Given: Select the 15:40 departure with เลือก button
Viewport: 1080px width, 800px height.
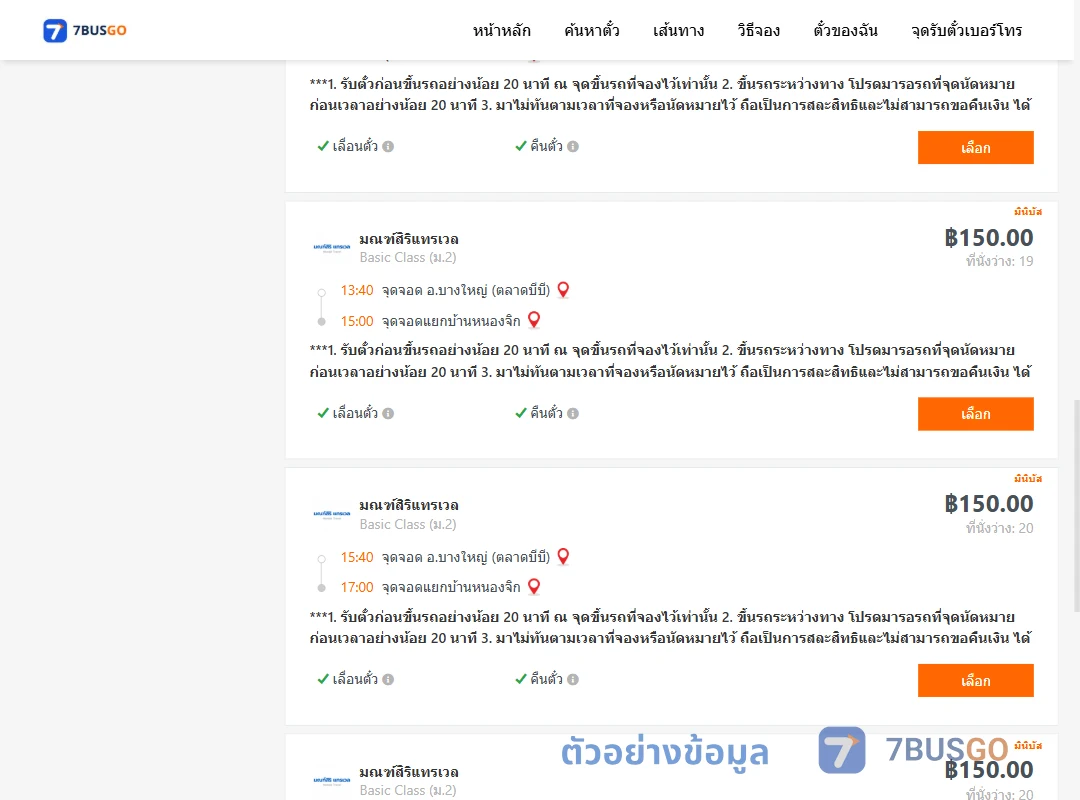Looking at the screenshot, I should (x=975, y=680).
